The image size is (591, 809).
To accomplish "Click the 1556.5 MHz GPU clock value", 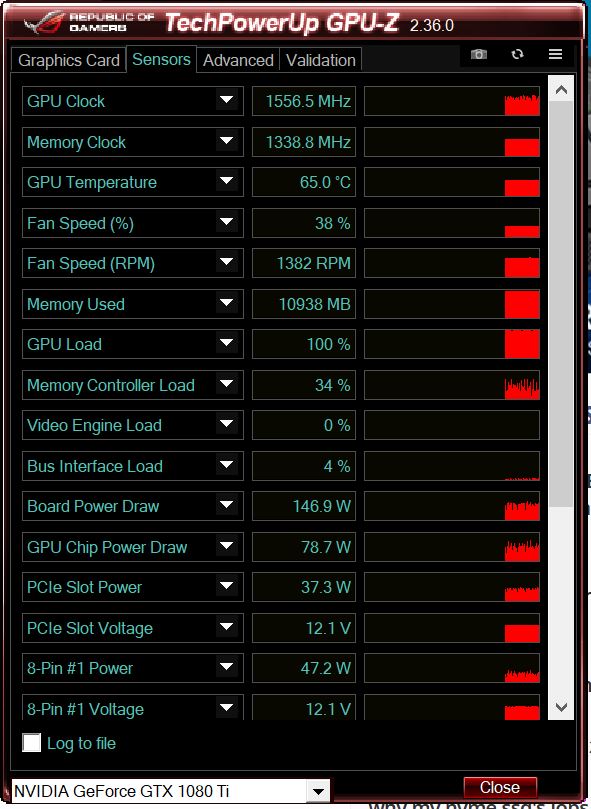I will [x=304, y=101].
